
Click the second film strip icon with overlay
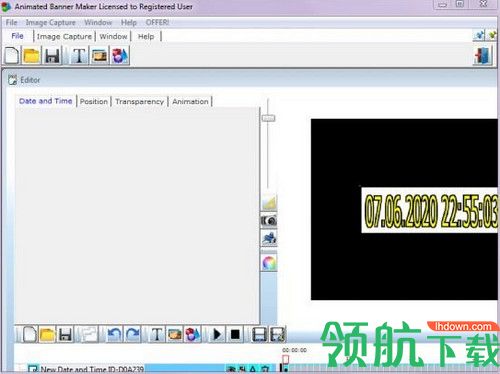pyautogui.click(x=277, y=334)
